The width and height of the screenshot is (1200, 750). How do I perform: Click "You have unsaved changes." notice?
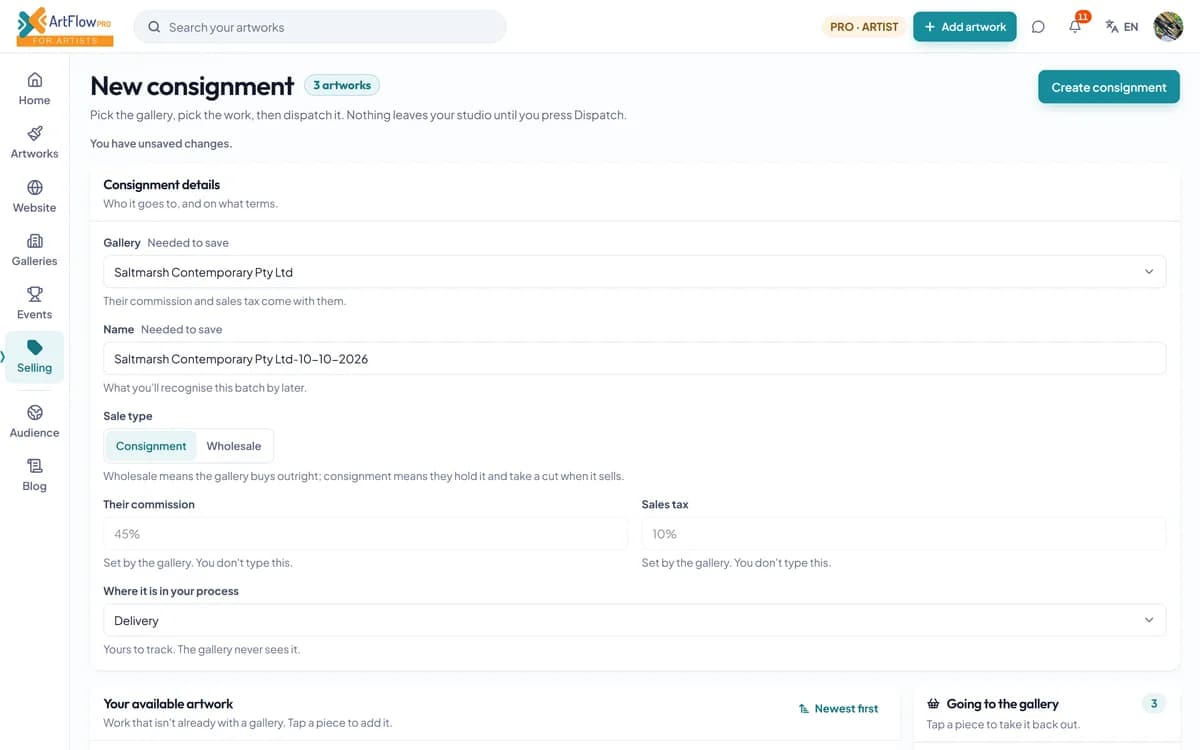point(161,144)
